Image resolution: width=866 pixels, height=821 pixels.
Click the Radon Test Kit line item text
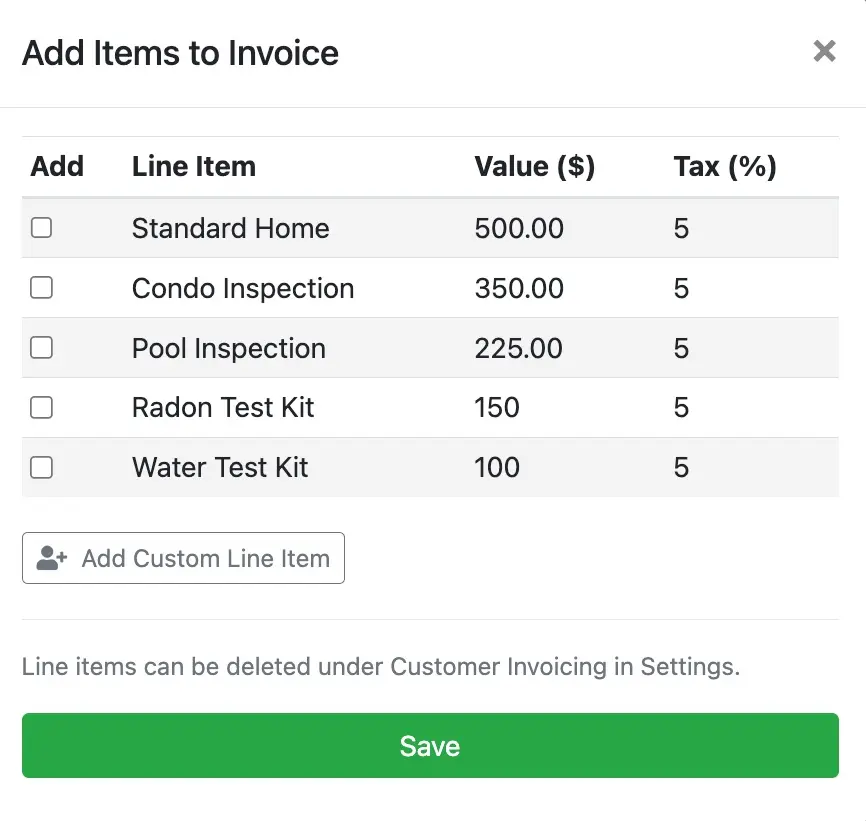[x=223, y=407]
